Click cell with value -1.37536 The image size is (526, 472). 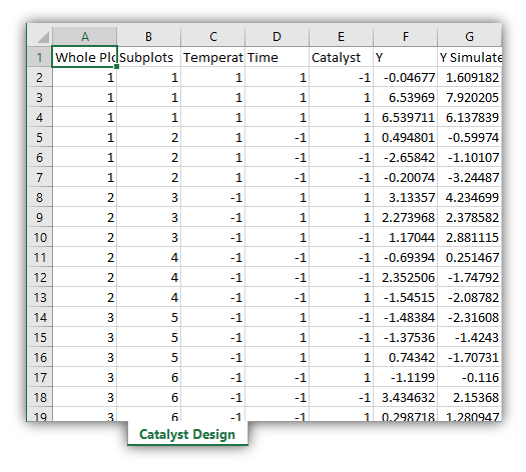pyautogui.click(x=405, y=337)
